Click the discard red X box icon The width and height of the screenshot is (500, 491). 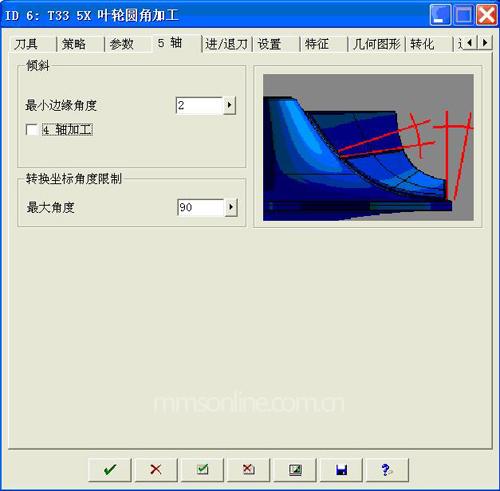point(249,470)
